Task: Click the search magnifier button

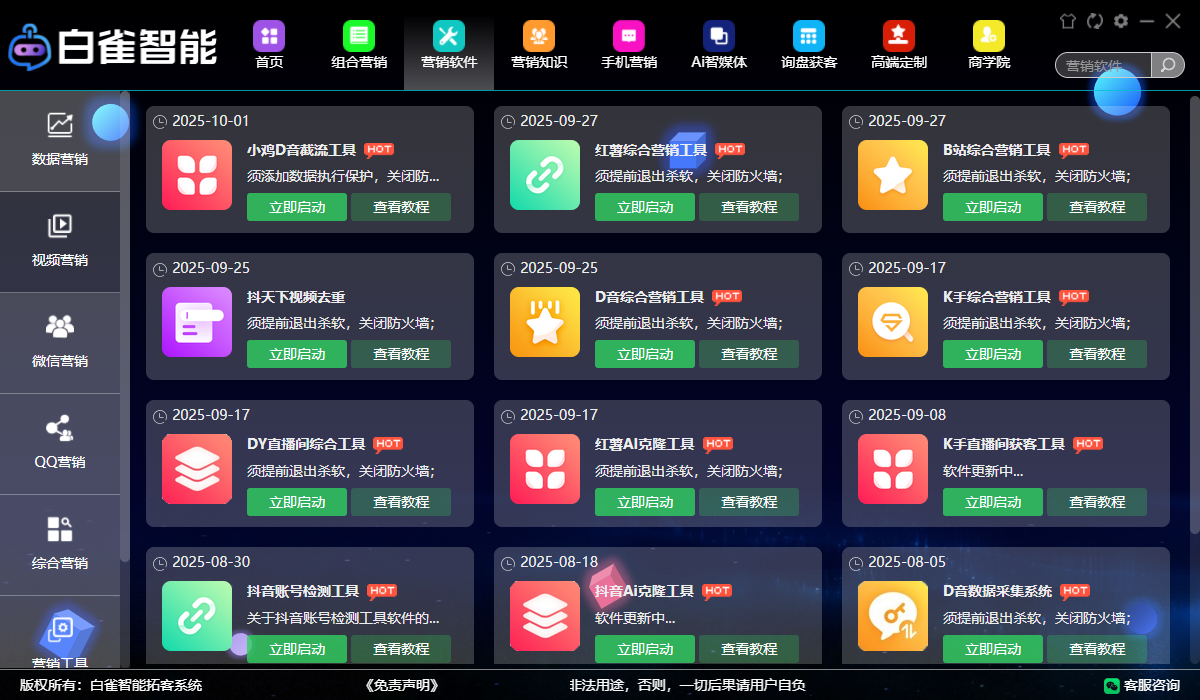Action: point(1167,66)
